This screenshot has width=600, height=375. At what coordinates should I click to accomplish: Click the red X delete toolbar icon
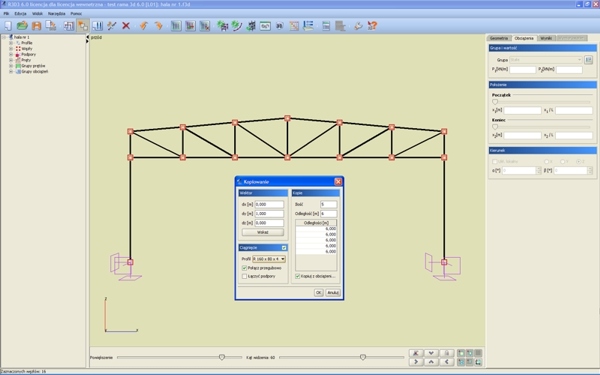pyautogui.click(x=126, y=26)
